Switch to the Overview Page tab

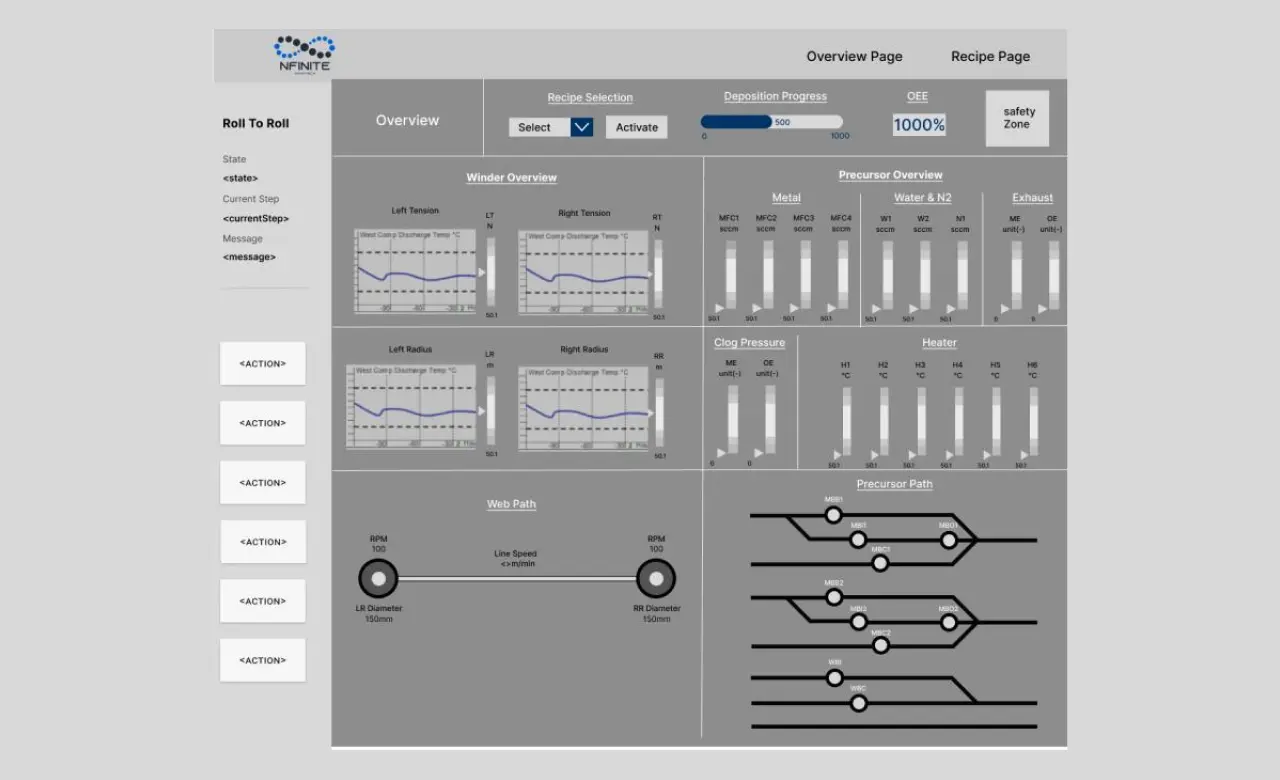point(854,56)
